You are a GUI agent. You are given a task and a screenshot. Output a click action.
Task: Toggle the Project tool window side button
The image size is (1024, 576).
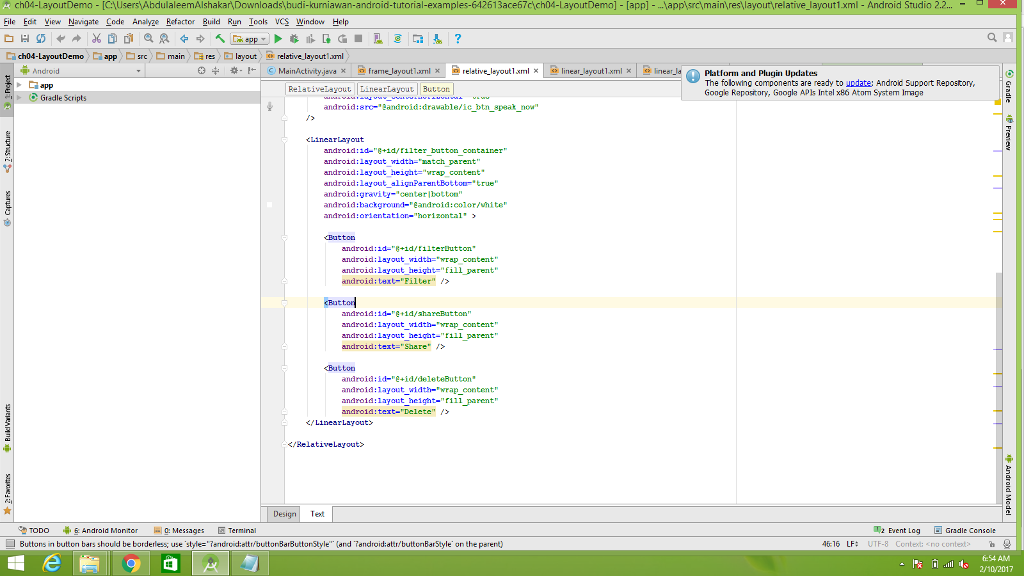tap(7, 93)
